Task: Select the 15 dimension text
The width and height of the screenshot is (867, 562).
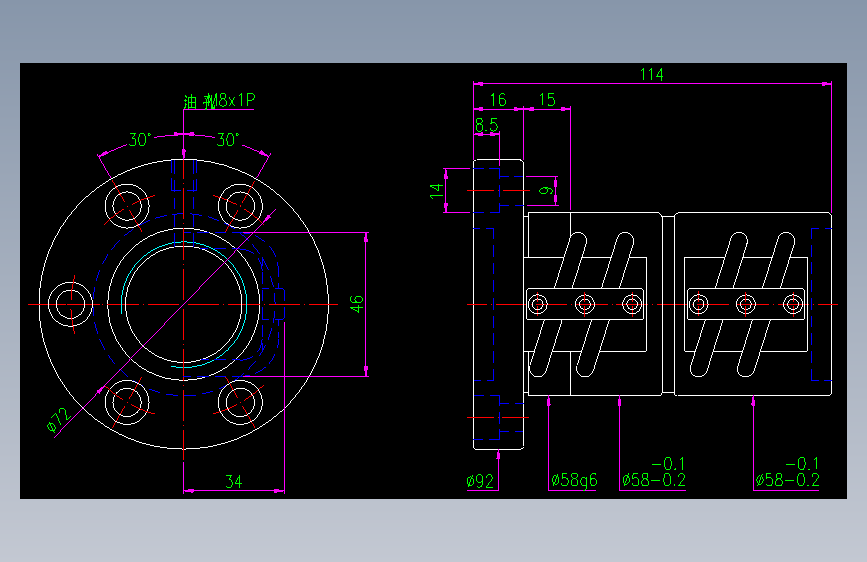Action: pos(547,100)
